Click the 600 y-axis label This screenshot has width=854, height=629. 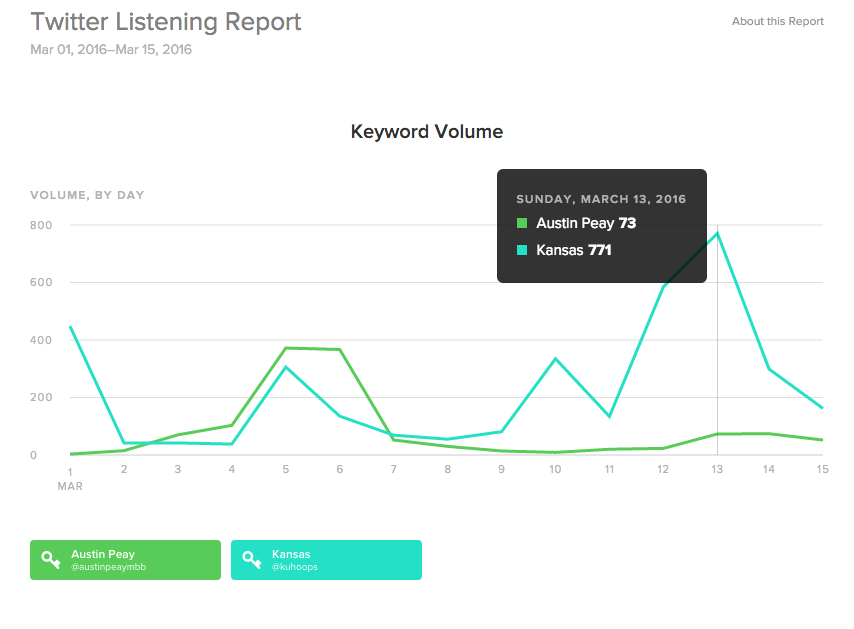[x=41, y=282]
